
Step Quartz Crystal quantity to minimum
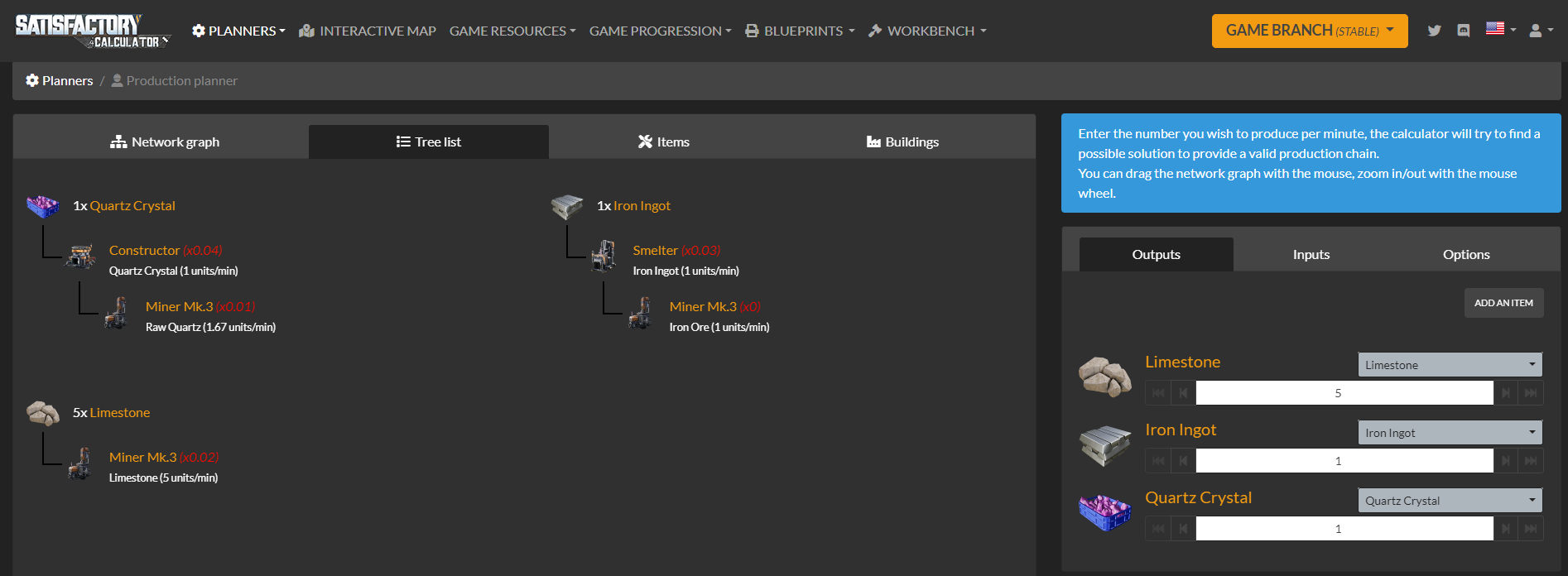click(x=1158, y=529)
